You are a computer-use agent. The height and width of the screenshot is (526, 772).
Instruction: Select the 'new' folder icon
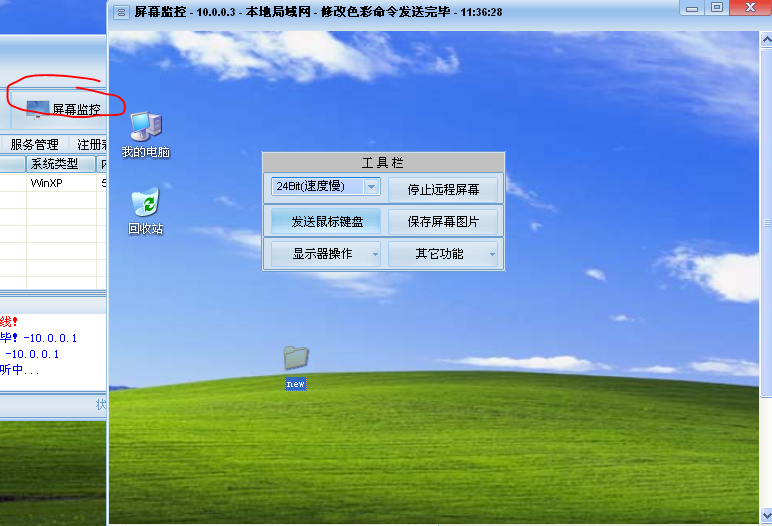296,367
